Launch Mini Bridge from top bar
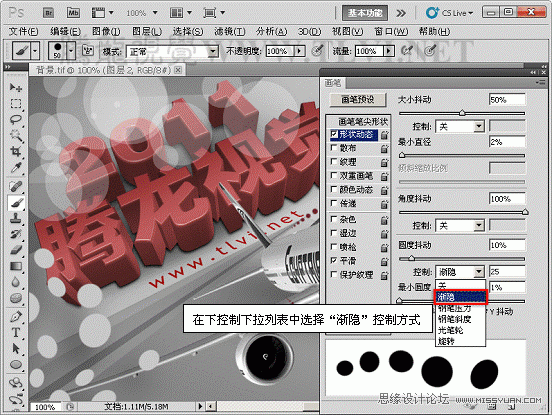Screen dimensions: 552x415 click(x=73, y=13)
